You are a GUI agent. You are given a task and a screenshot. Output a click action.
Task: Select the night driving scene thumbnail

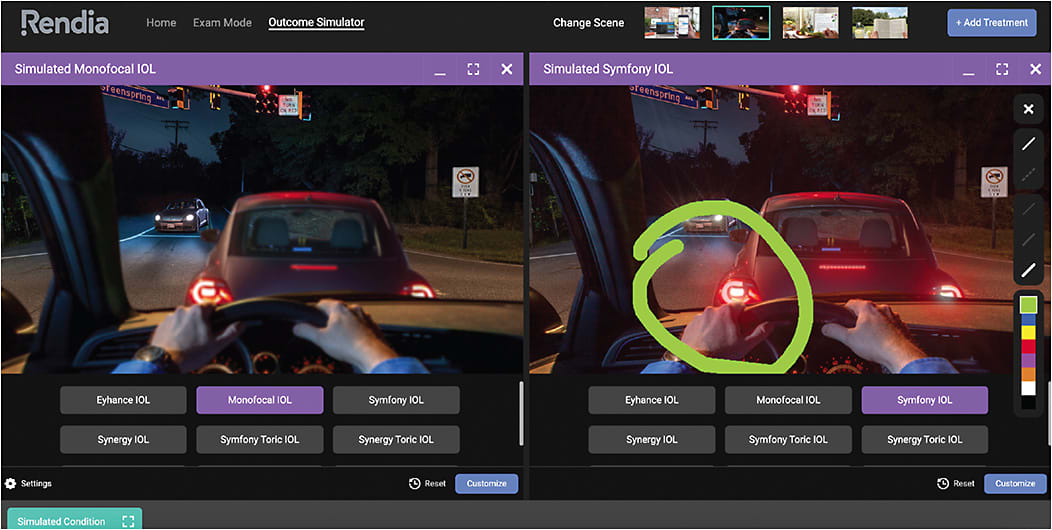(741, 23)
